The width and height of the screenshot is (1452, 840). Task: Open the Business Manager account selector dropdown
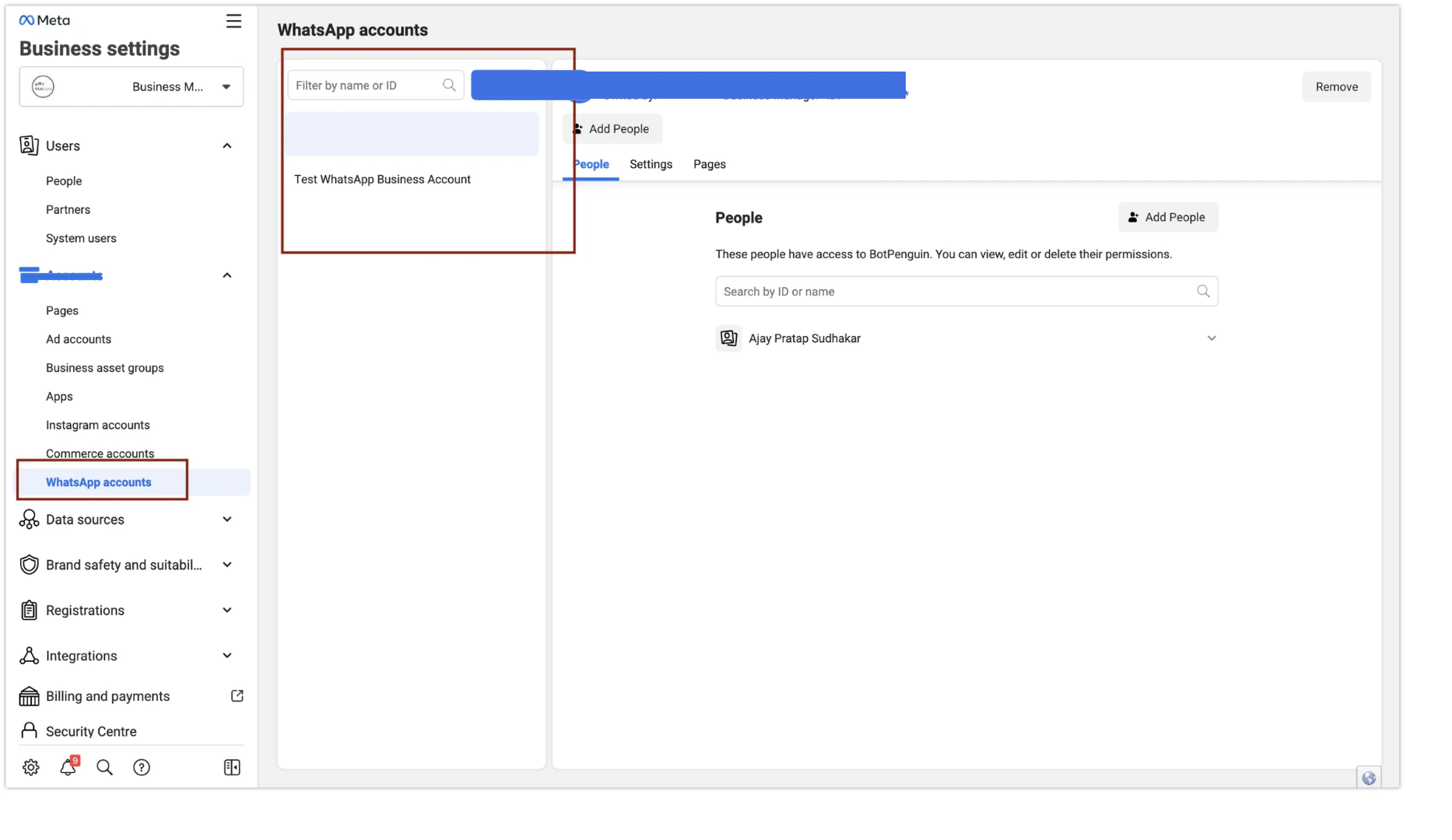[x=132, y=86]
